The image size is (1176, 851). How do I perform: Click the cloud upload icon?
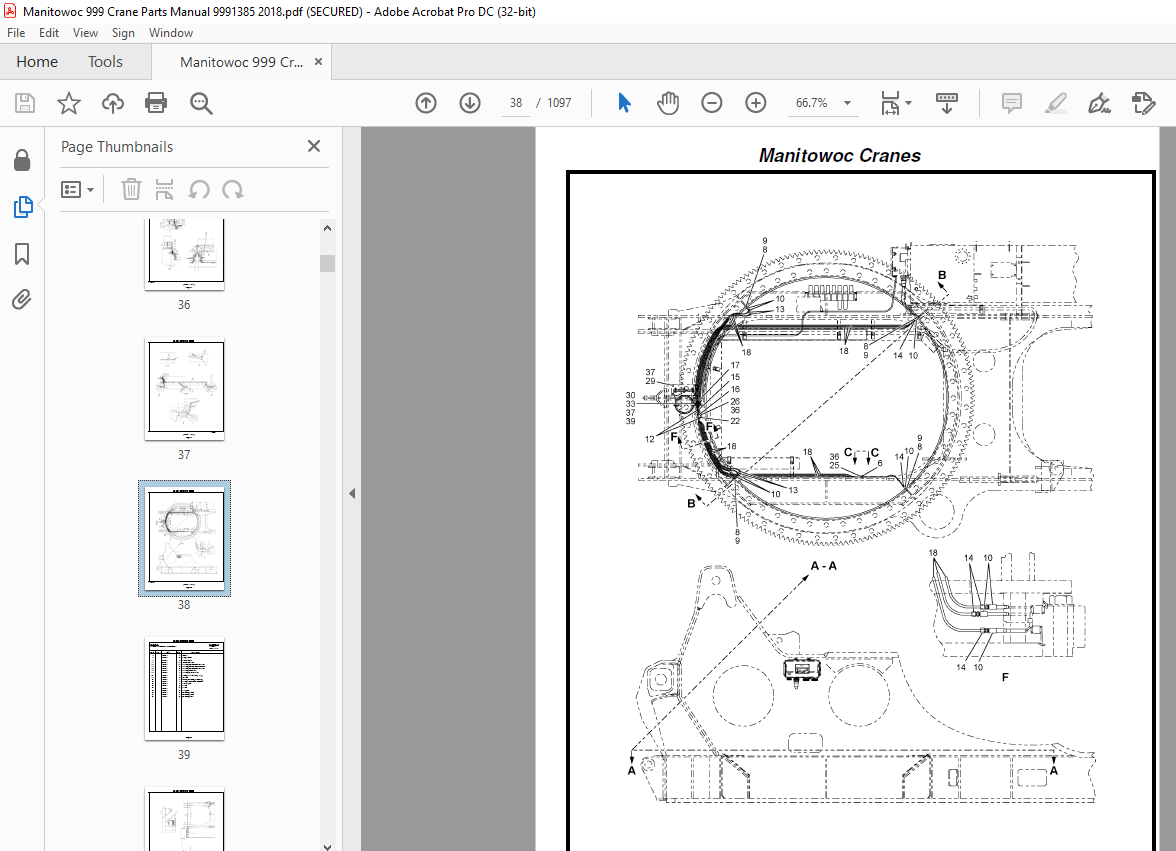[x=112, y=103]
